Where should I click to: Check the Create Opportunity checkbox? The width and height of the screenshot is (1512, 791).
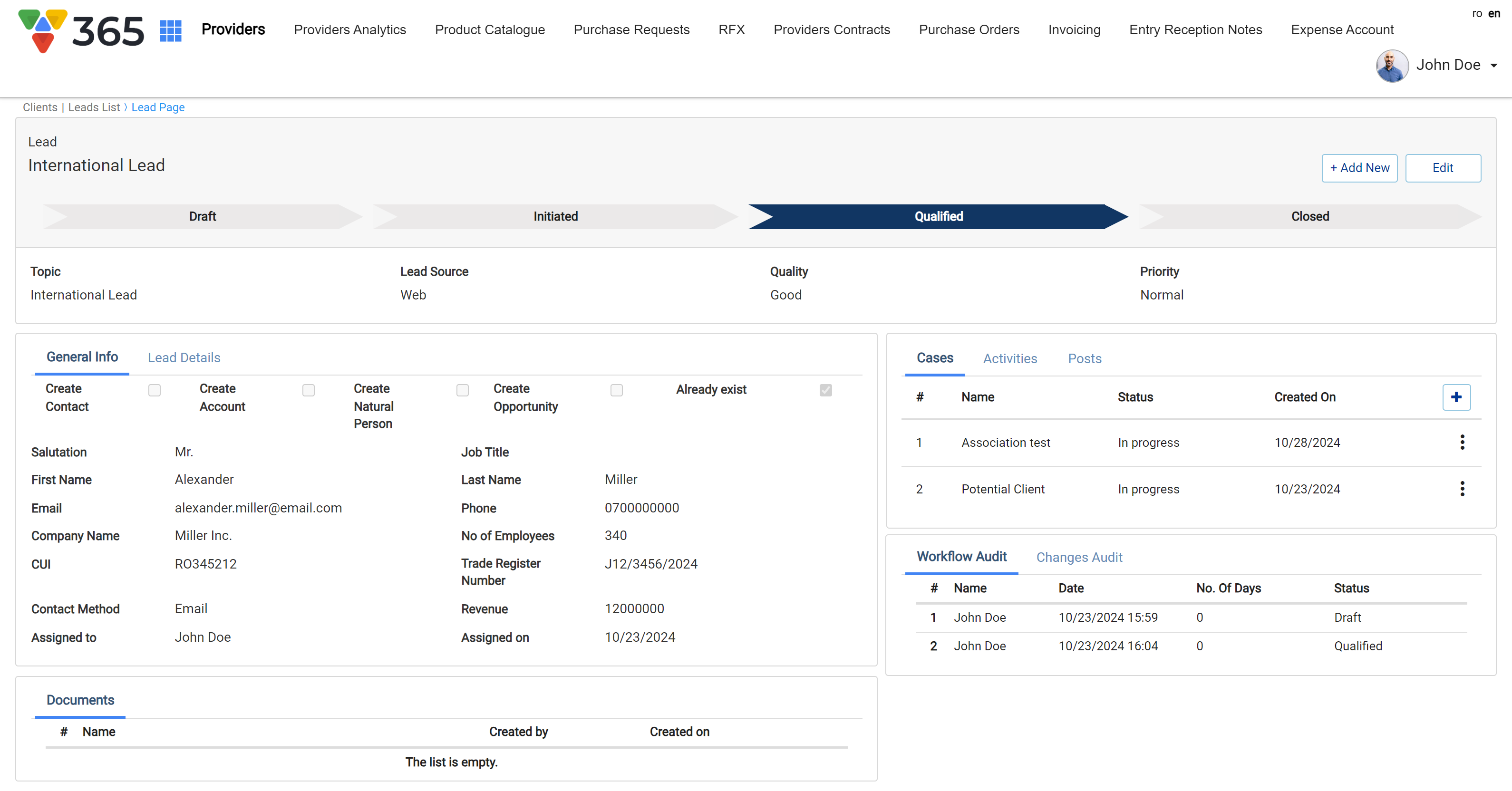(x=616, y=390)
